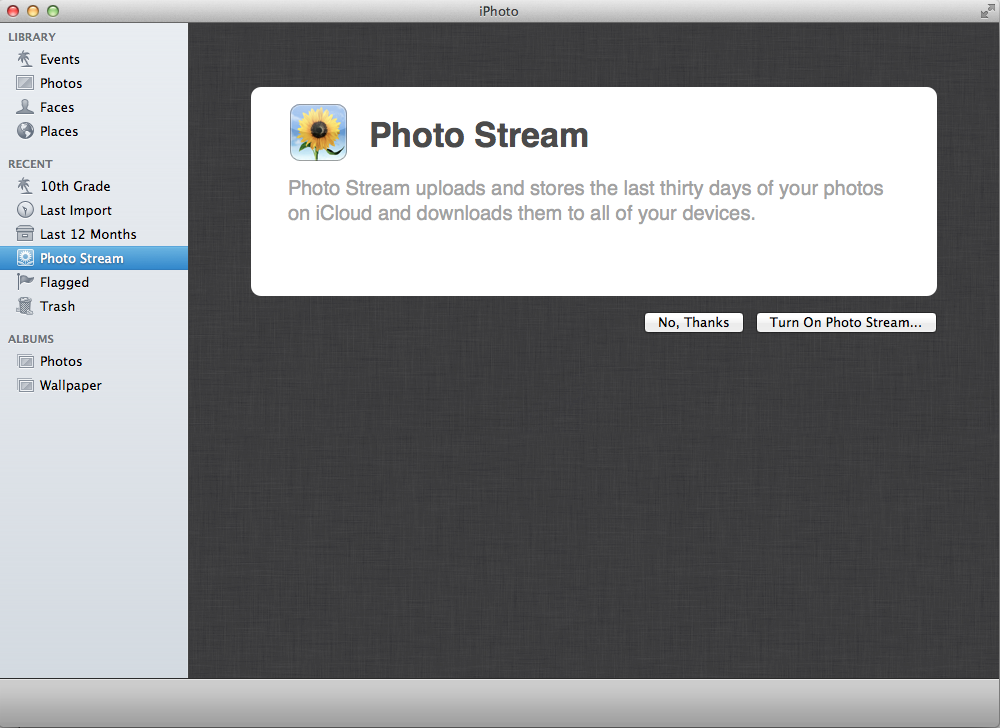Show the Flagged label

click(x=64, y=282)
